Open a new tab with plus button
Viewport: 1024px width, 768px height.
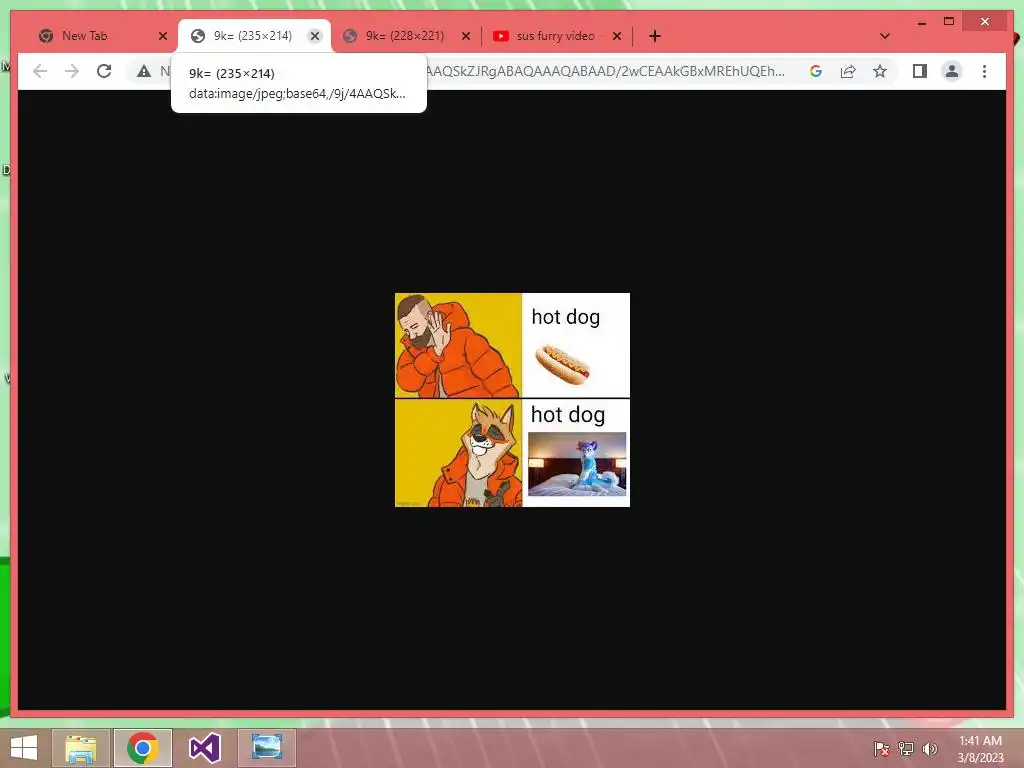coord(654,36)
